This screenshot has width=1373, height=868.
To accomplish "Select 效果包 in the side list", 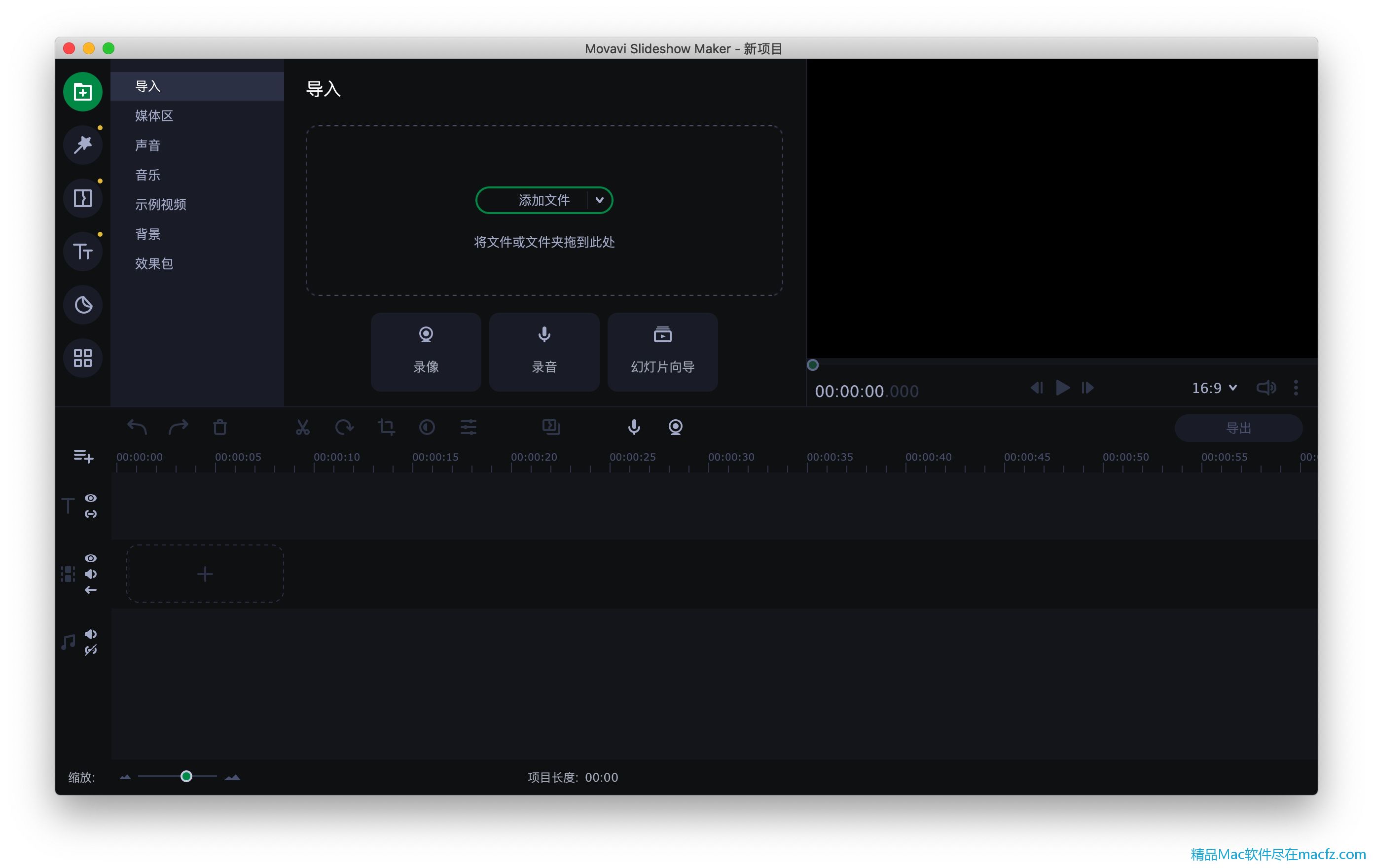I will point(197,264).
